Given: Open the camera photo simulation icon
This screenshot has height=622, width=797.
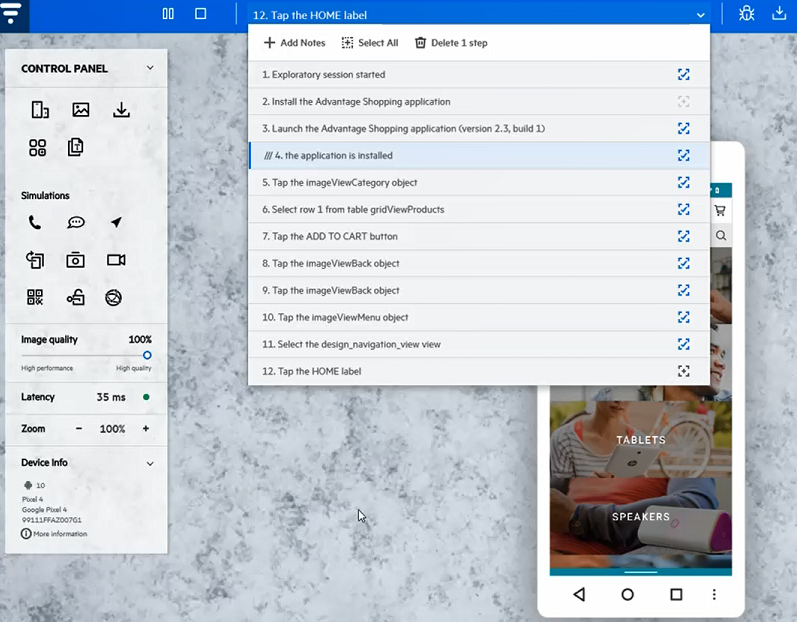Looking at the screenshot, I should coord(76,260).
